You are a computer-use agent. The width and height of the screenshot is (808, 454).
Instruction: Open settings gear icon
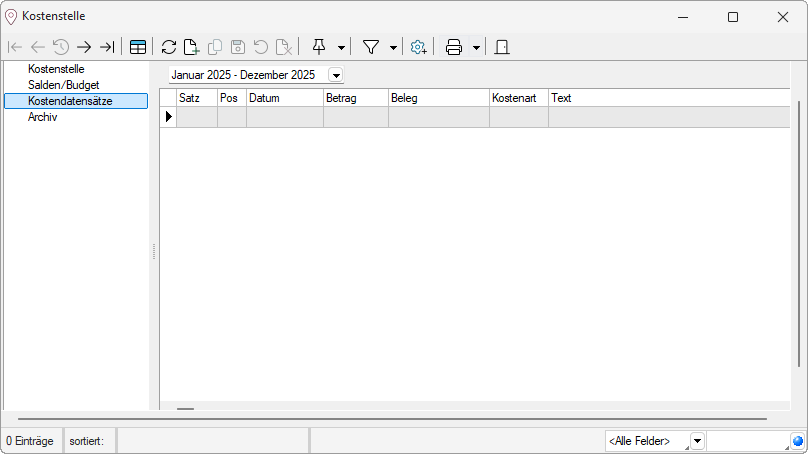[419, 47]
